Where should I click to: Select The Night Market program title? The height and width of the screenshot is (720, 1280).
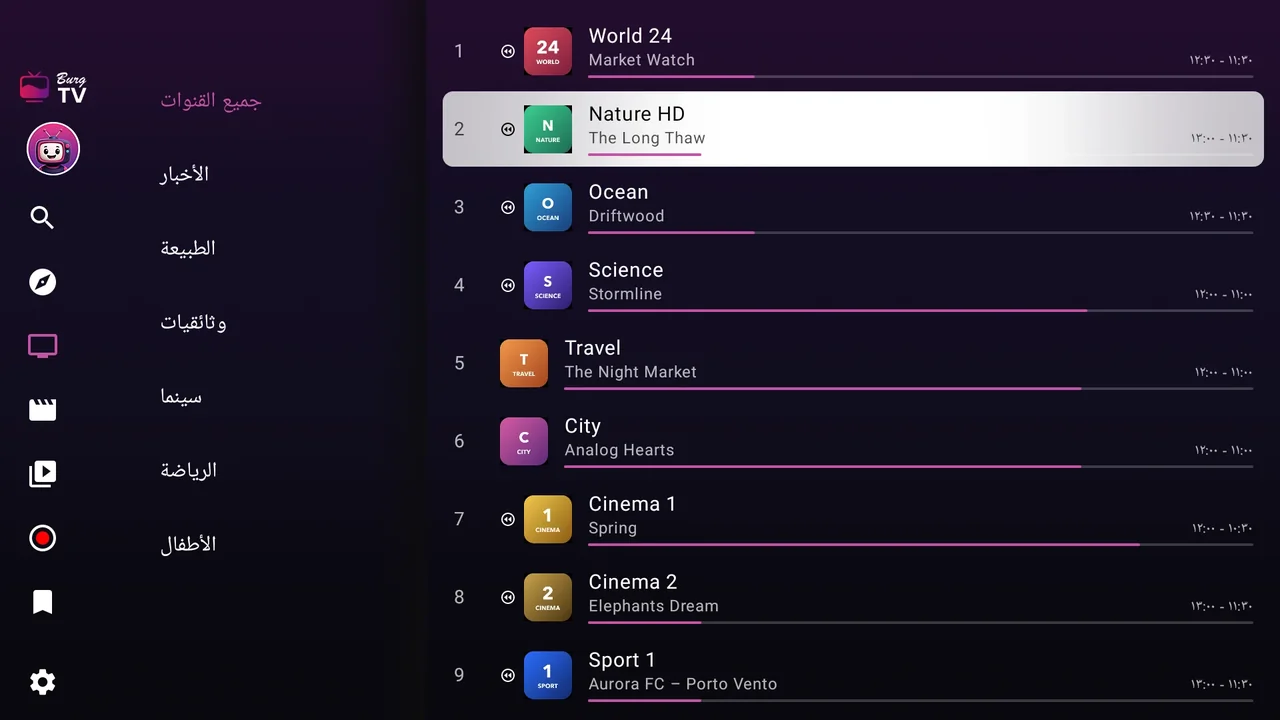630,372
